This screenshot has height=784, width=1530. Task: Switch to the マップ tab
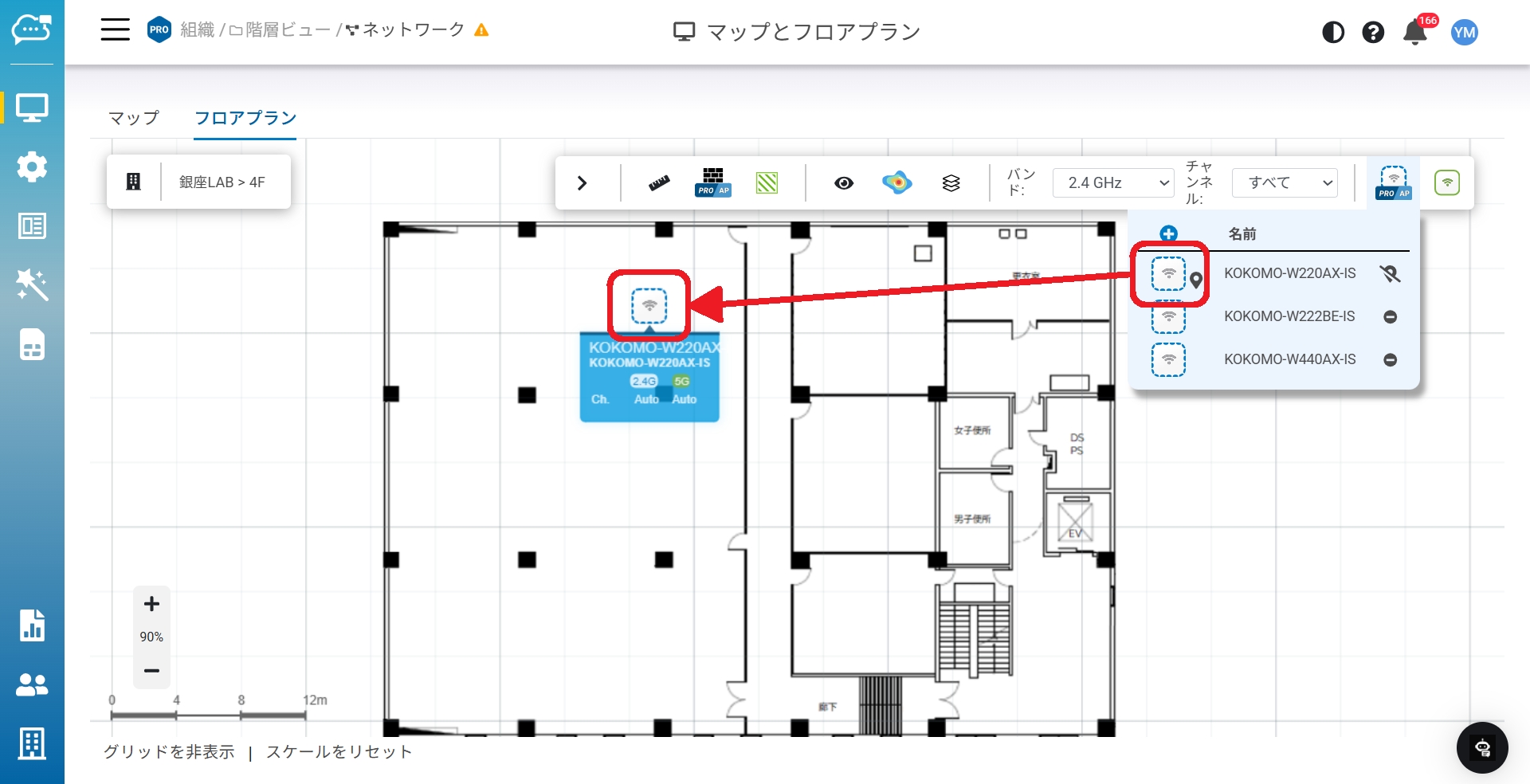tap(134, 118)
